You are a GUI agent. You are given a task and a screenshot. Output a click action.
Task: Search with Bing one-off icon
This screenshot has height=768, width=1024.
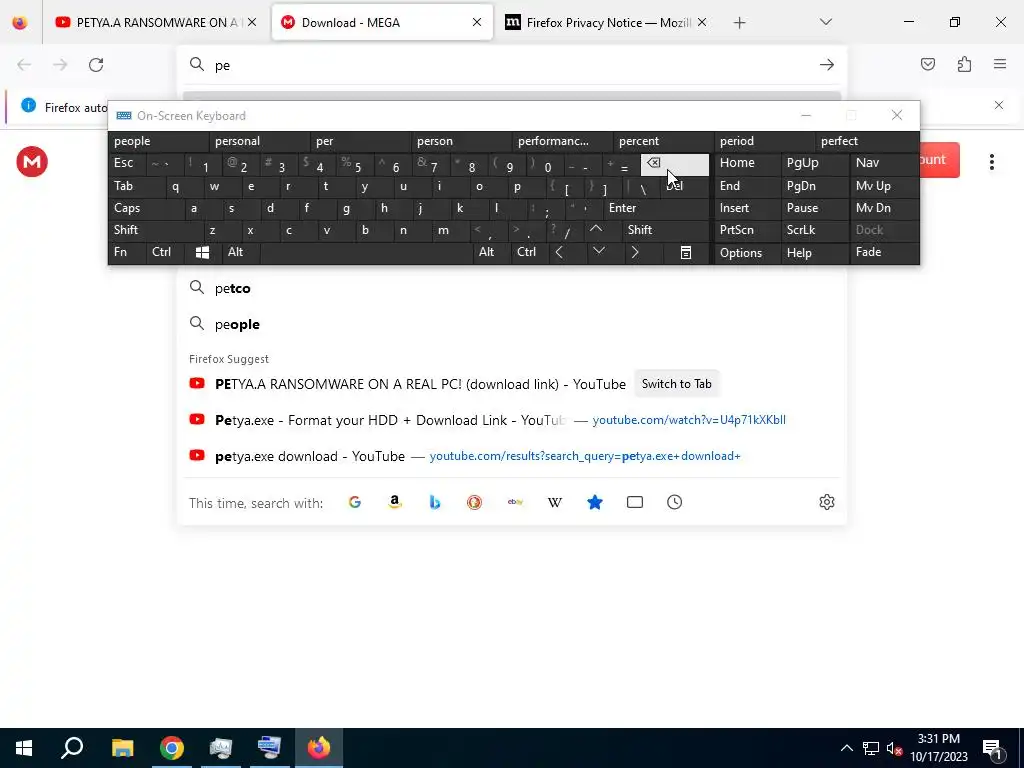[x=434, y=502]
